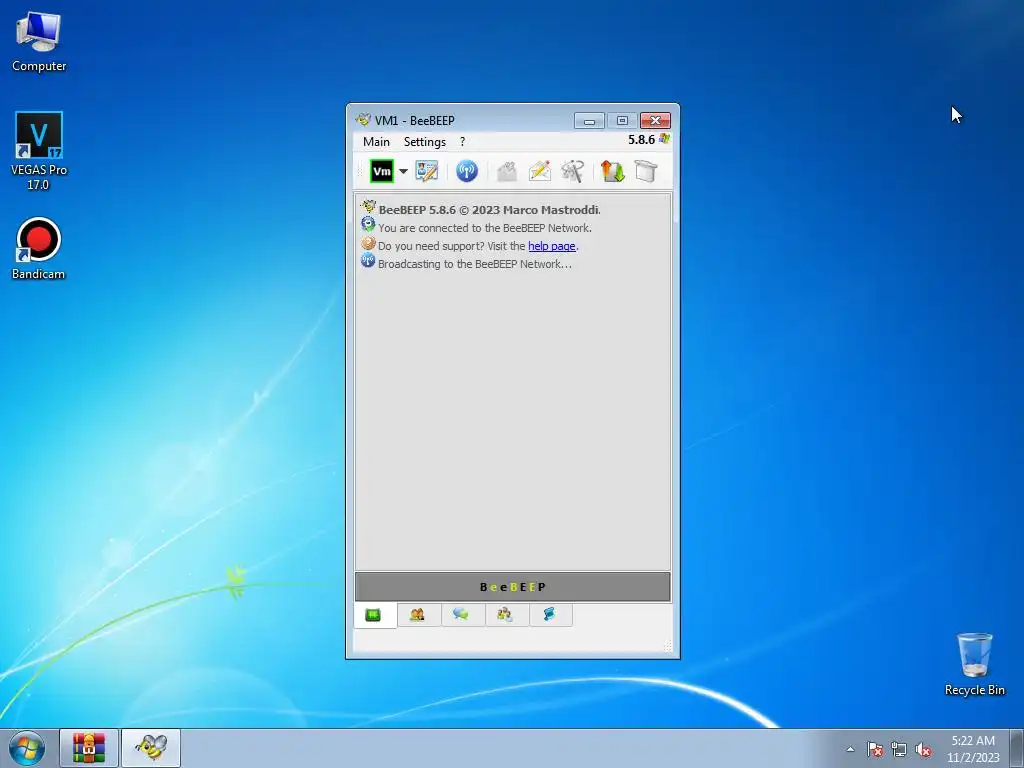The width and height of the screenshot is (1024, 768).
Task: Click the muted volume speaker tray icon
Action: (x=923, y=750)
